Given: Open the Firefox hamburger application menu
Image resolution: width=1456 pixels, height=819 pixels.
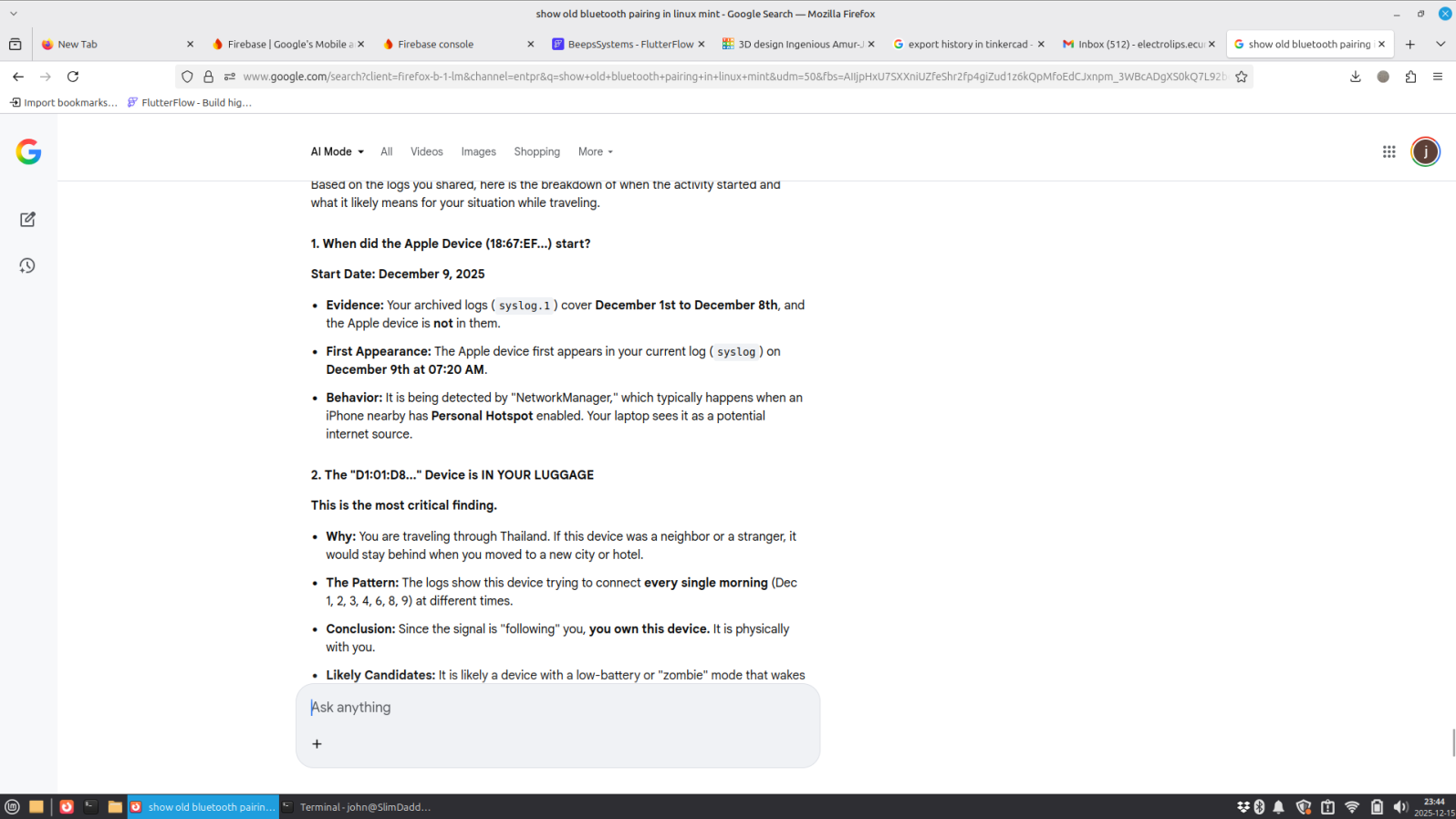Looking at the screenshot, I should [1438, 77].
